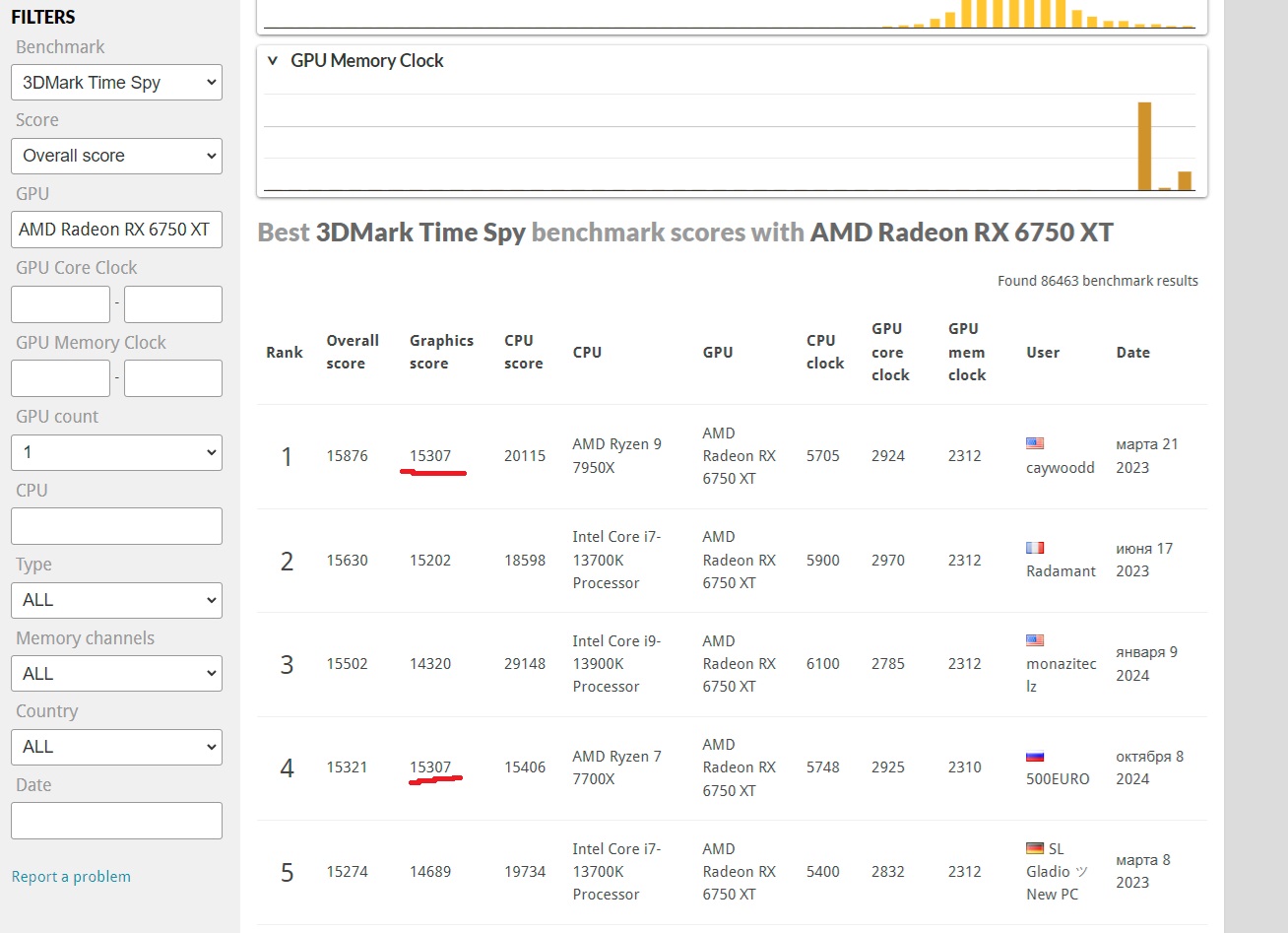Open the Memory channels dropdown
This screenshot has height=933, width=1288.
(116, 674)
